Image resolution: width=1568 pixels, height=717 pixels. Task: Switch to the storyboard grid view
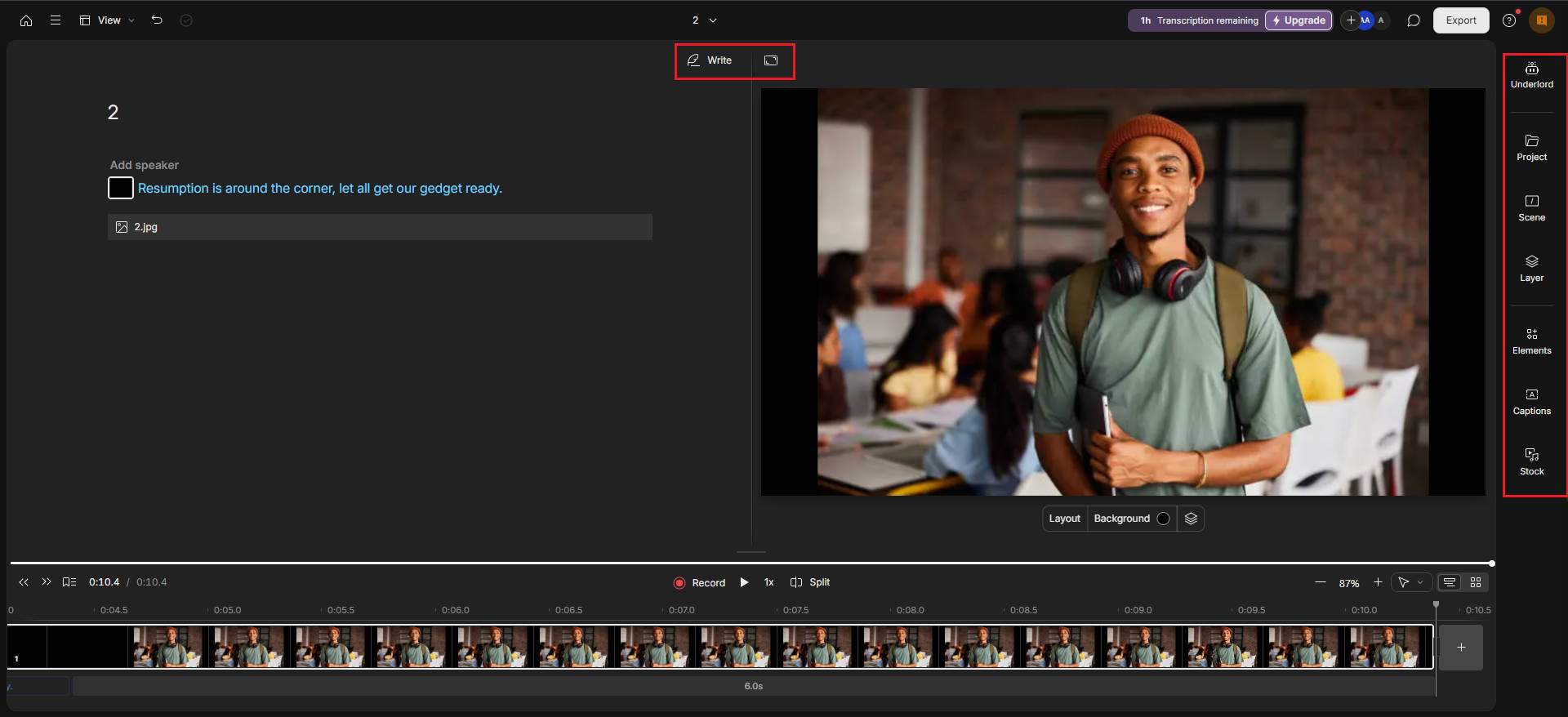click(x=1476, y=582)
